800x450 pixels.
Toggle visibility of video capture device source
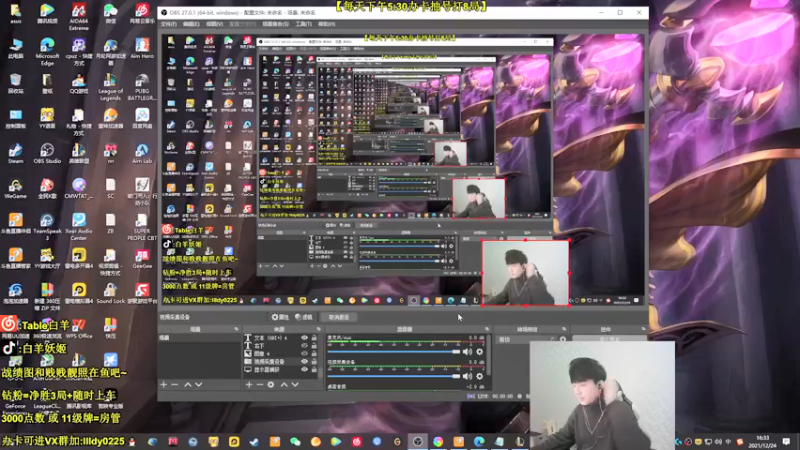coord(305,361)
